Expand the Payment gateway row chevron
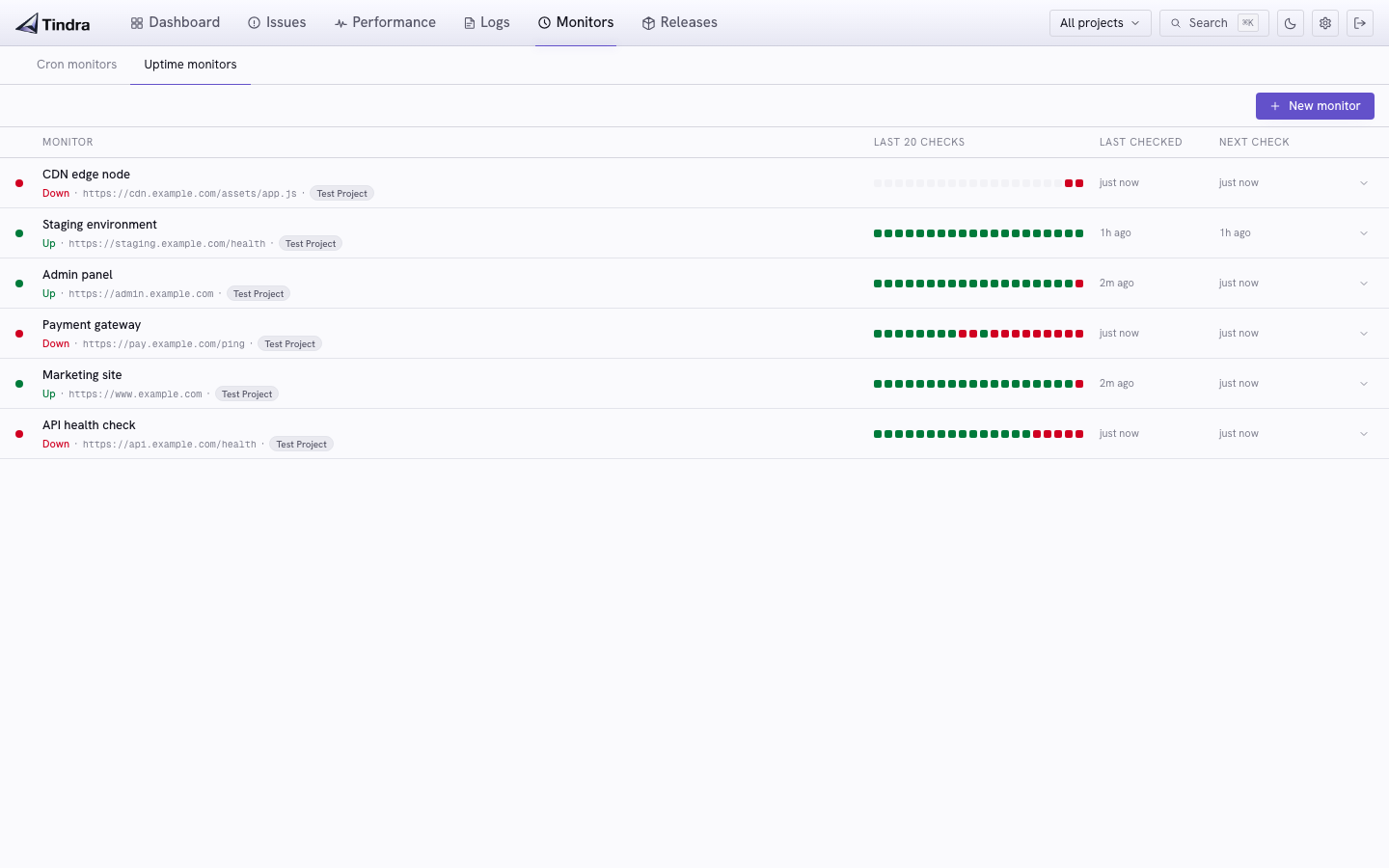Viewport: 1389px width, 868px height. [x=1364, y=334]
